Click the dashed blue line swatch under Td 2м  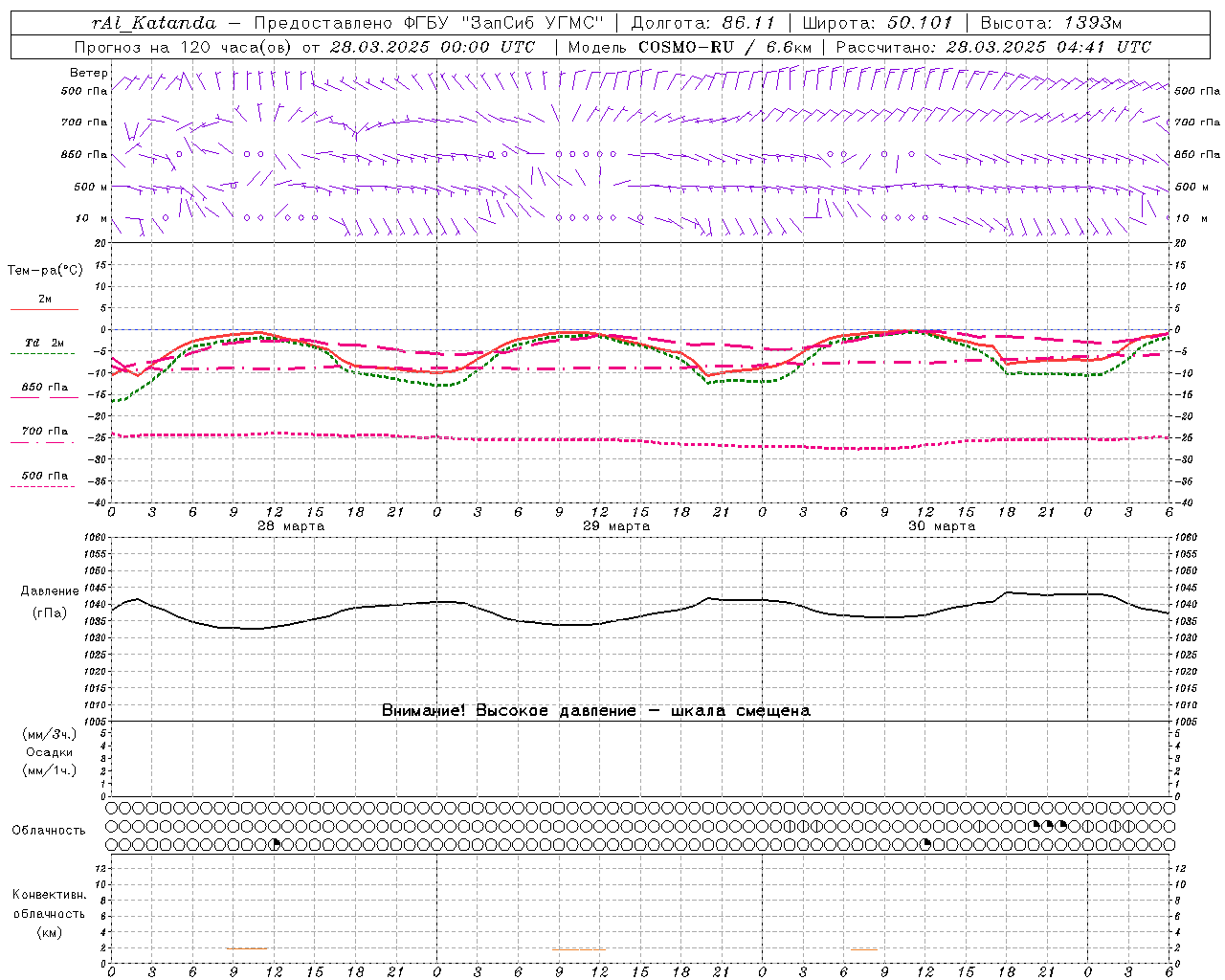click(x=43, y=354)
